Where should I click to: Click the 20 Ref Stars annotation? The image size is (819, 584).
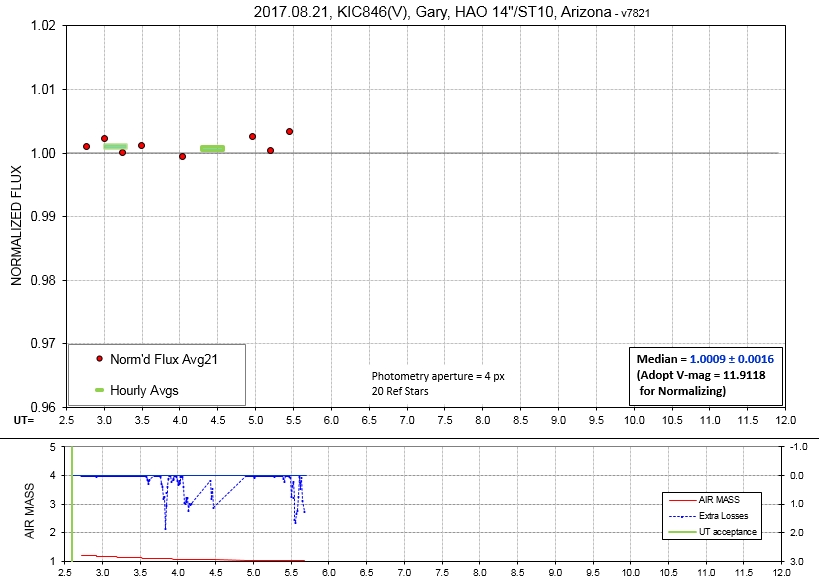point(400,391)
